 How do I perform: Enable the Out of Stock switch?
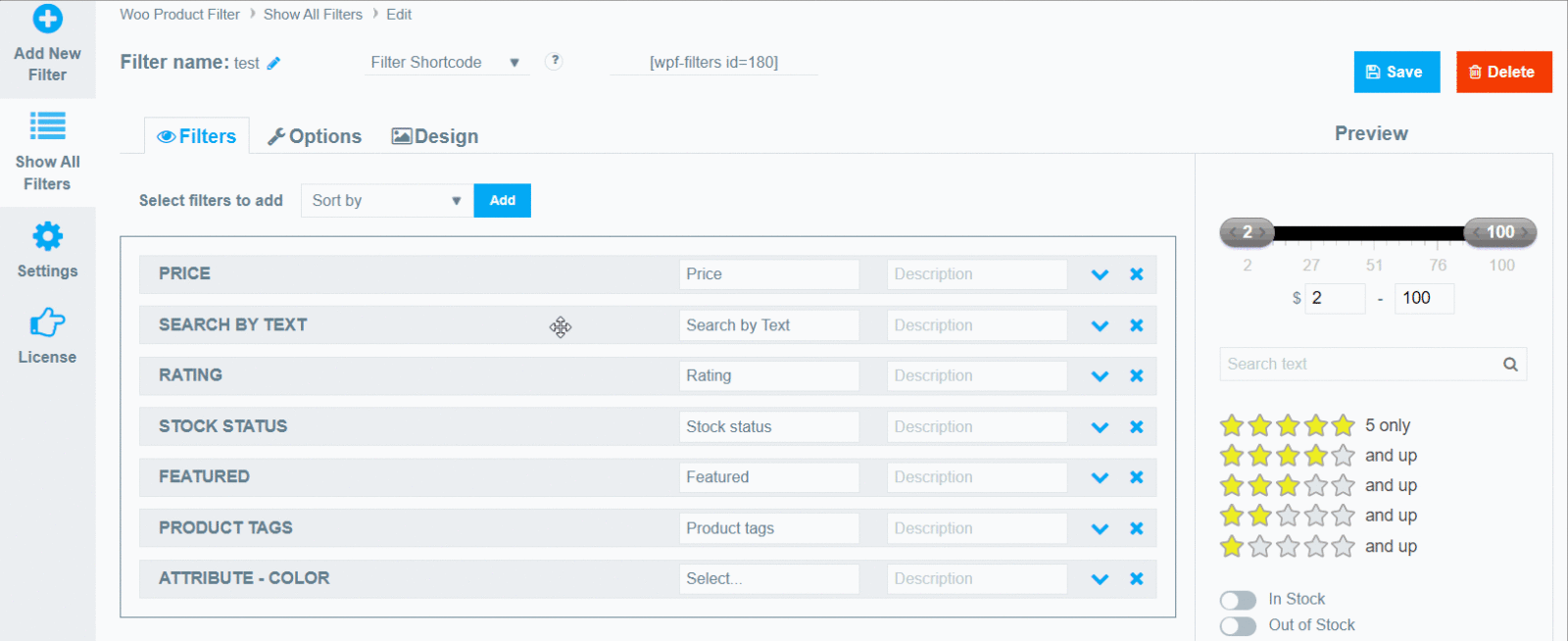coord(1238,626)
